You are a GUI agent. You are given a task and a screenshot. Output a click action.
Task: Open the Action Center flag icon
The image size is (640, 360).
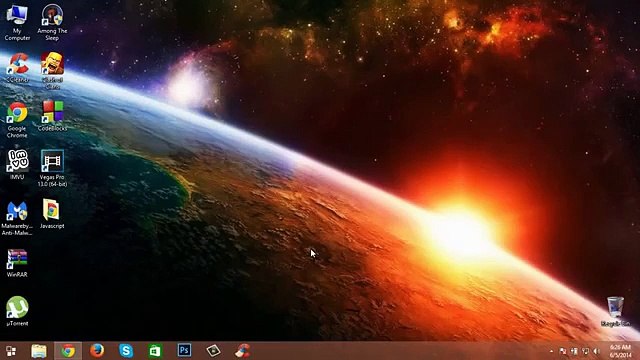[562, 351]
